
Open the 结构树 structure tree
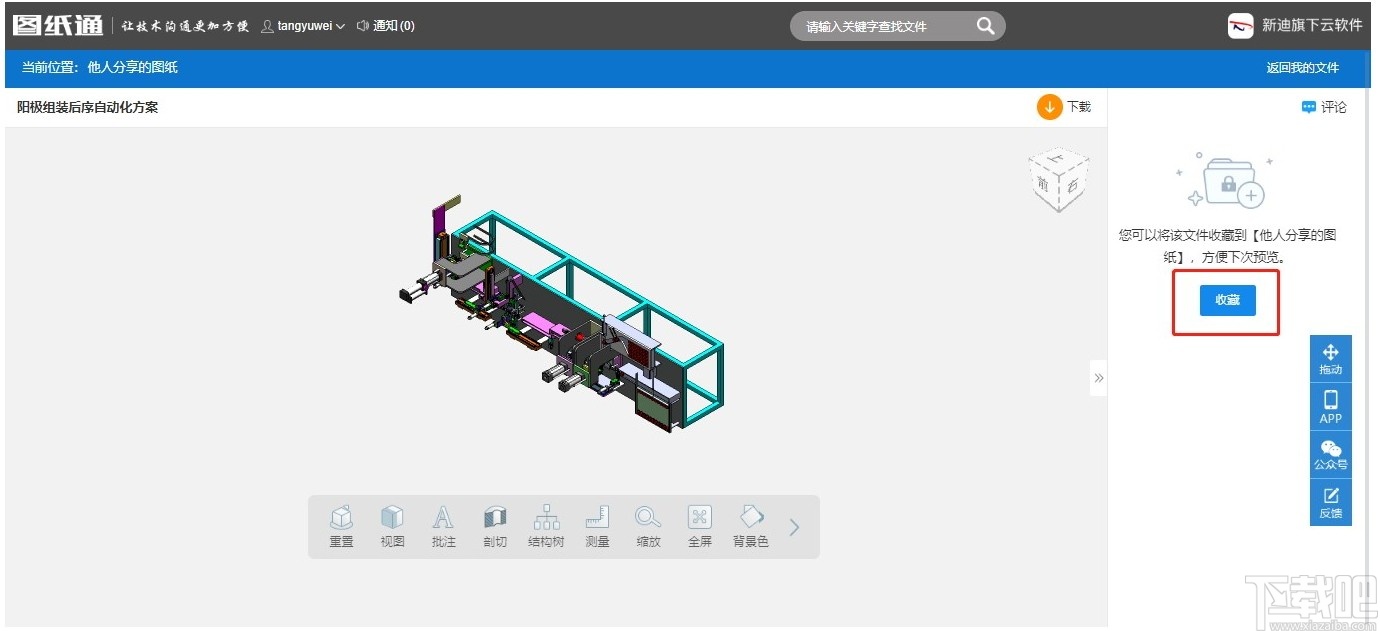click(x=546, y=526)
